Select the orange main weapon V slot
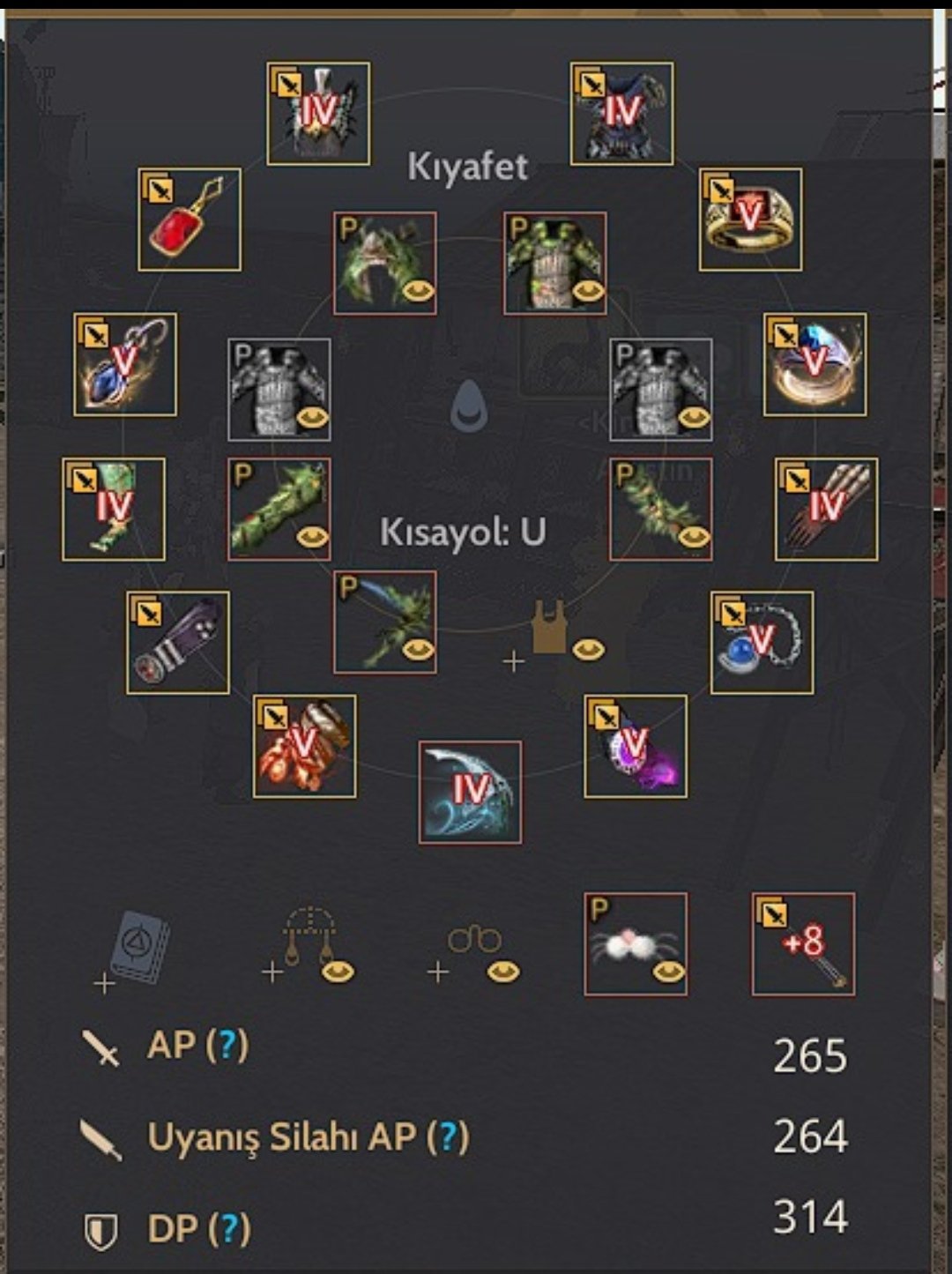Screen dimensions: 952x1274 pyautogui.click(x=305, y=746)
